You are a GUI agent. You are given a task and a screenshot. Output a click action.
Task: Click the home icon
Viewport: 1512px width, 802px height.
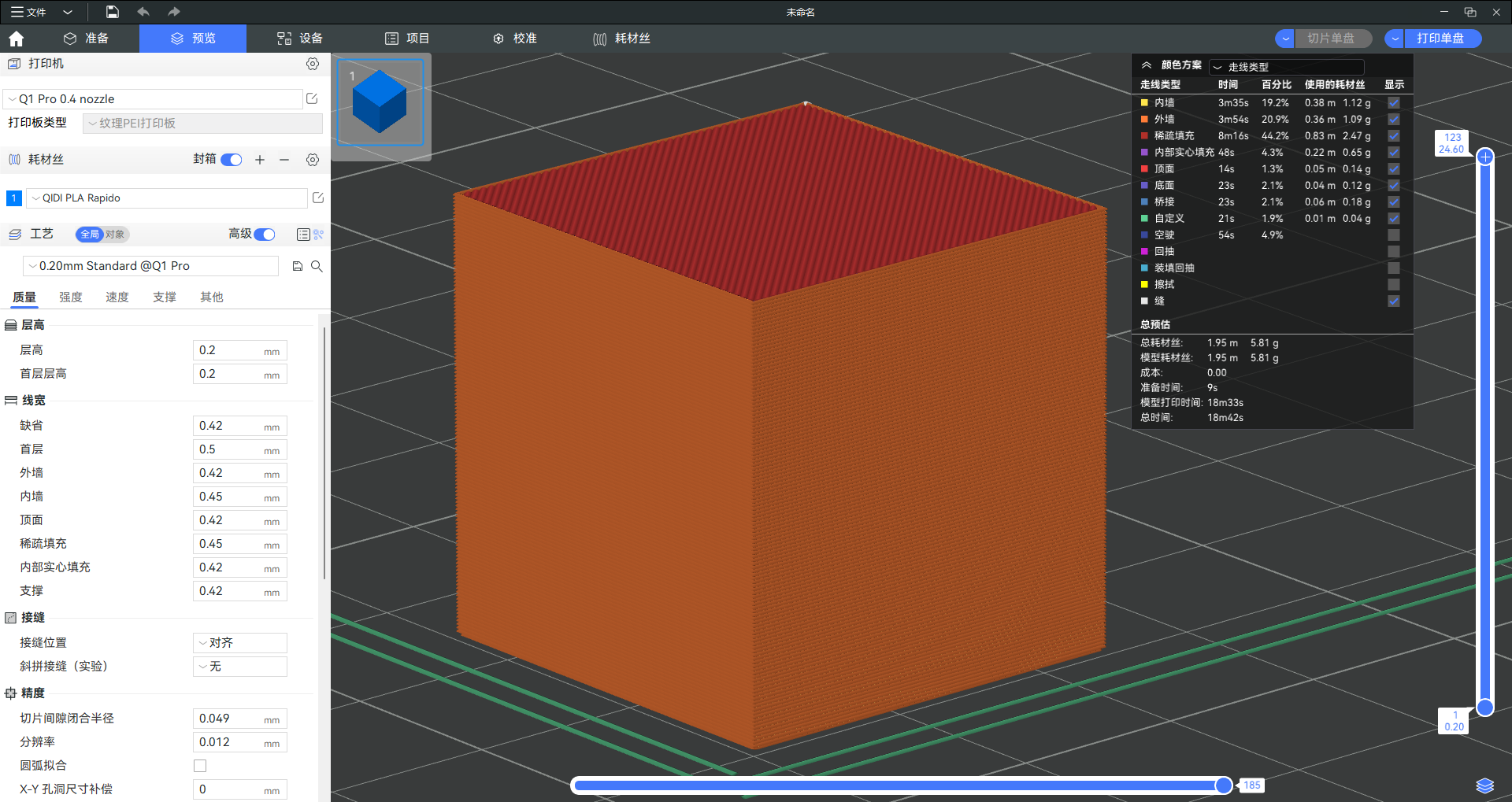pos(17,39)
